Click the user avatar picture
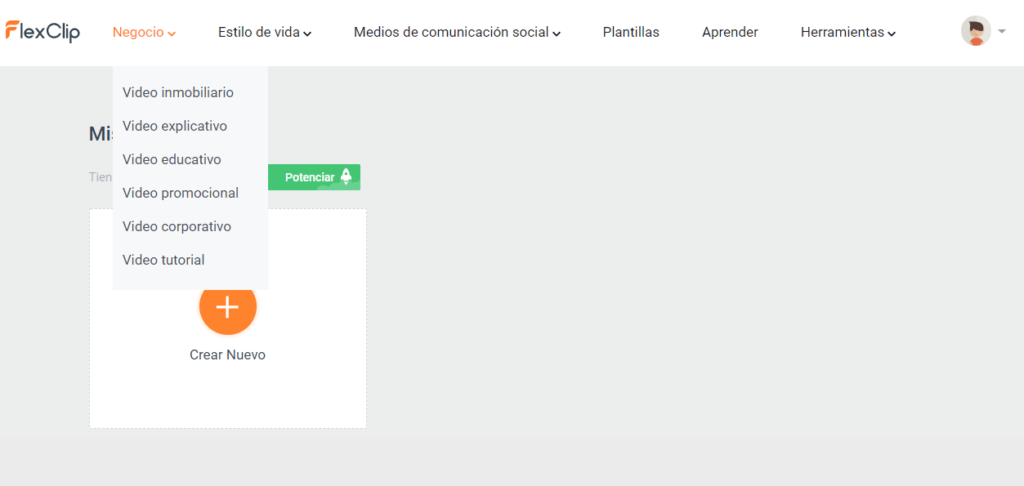The width and height of the screenshot is (1024, 486). tap(976, 31)
